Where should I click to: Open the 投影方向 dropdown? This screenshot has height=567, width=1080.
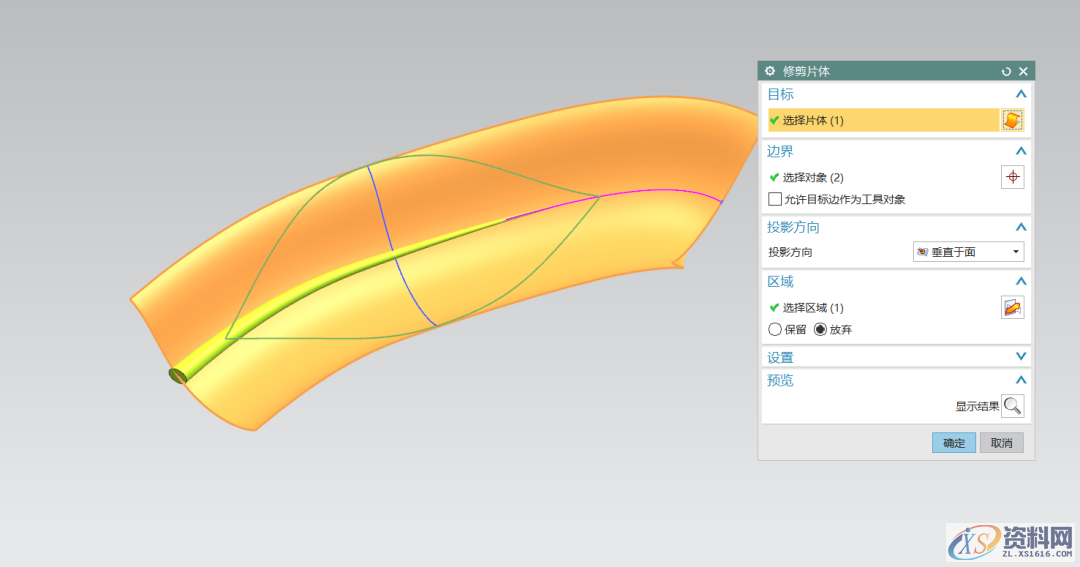968,252
